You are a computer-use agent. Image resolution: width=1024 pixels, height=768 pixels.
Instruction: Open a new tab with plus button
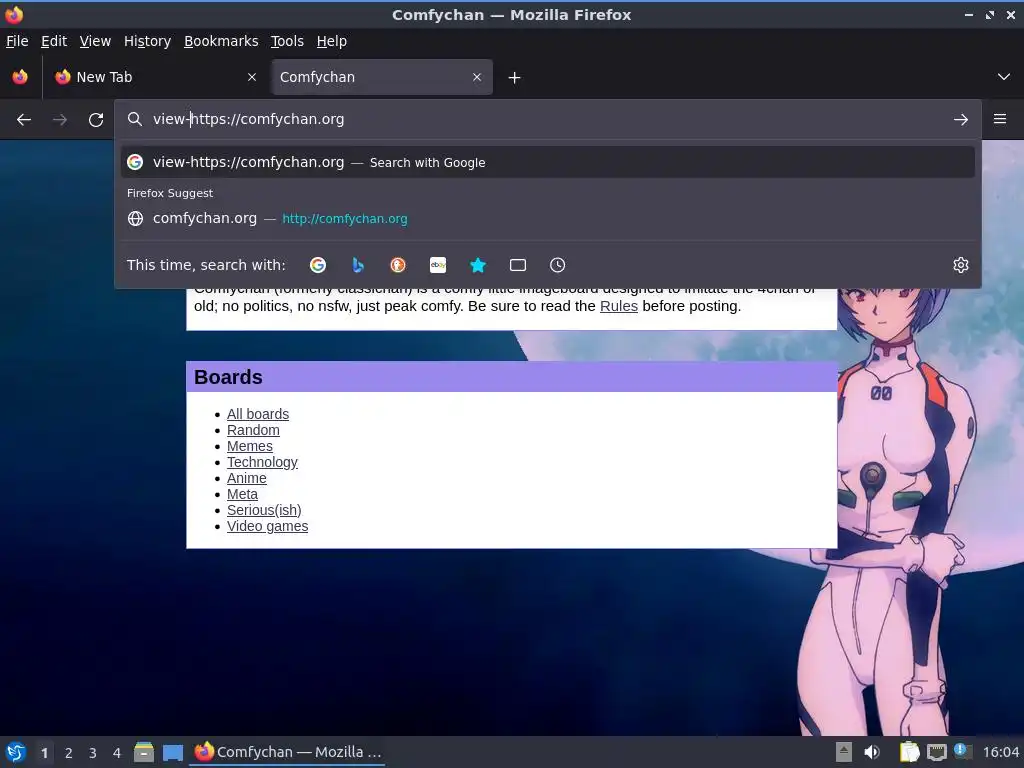515,78
